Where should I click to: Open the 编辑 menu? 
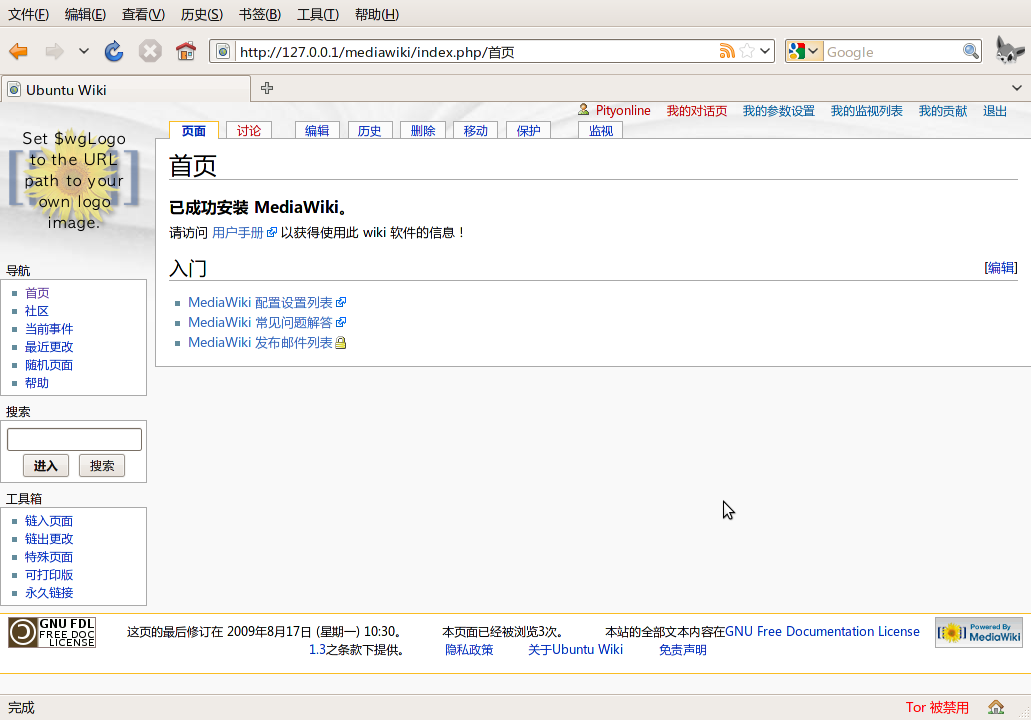tap(85, 14)
